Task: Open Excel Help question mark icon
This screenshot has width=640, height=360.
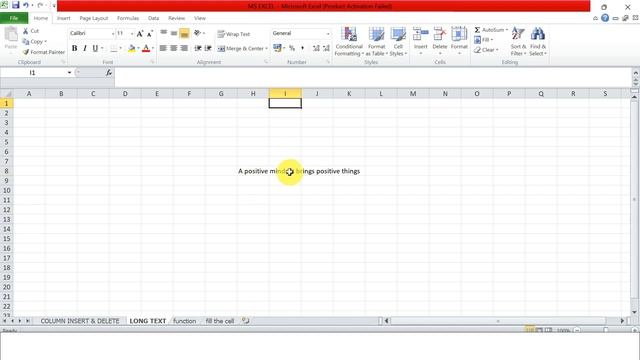Action: pos(605,18)
